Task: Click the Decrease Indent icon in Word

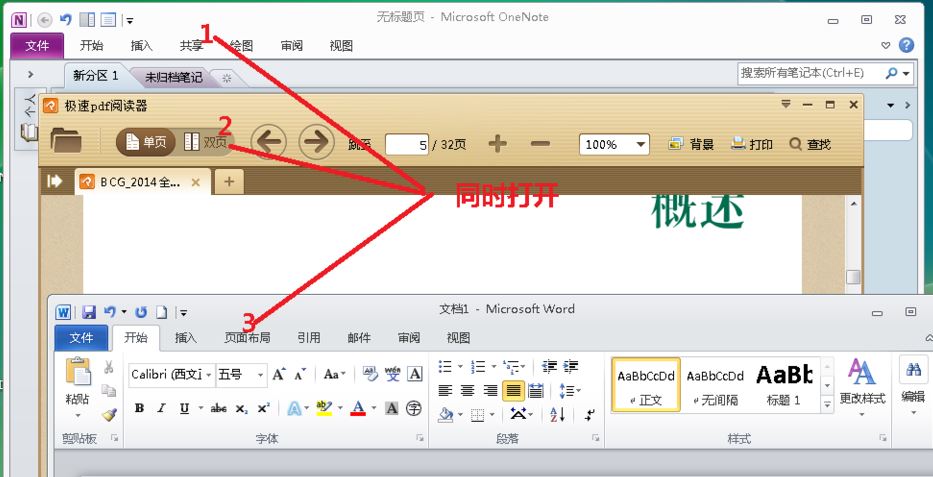Action: tap(549, 366)
